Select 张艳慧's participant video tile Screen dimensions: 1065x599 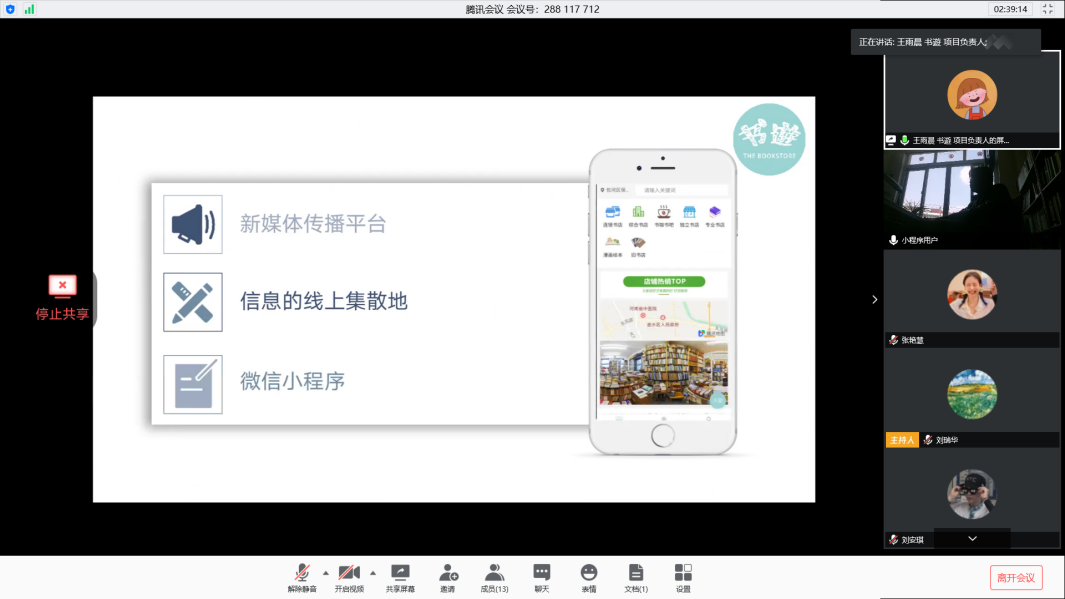(971, 297)
